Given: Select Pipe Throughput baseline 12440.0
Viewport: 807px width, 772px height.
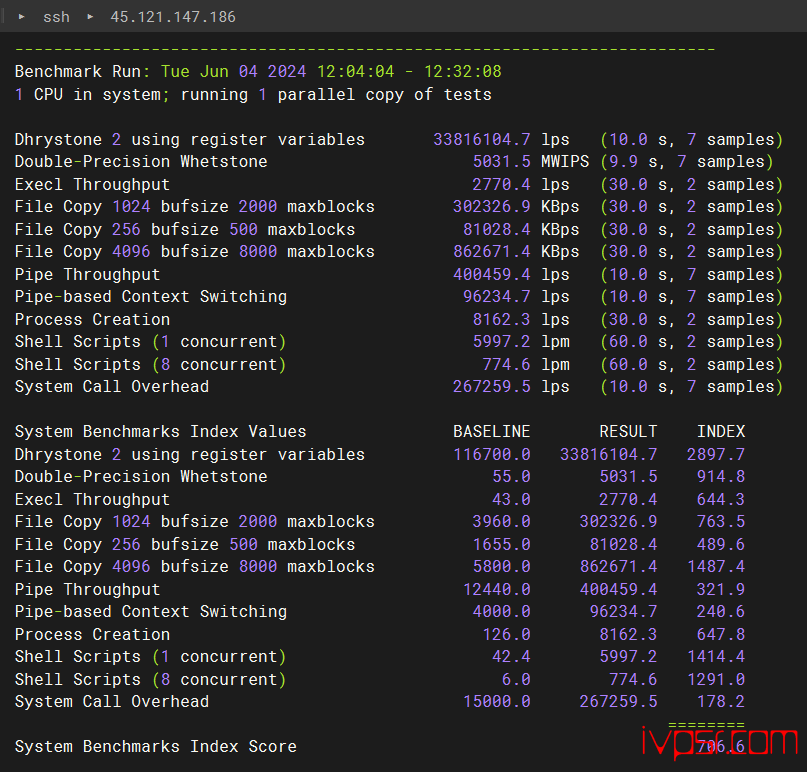Looking at the screenshot, I should (497, 589).
